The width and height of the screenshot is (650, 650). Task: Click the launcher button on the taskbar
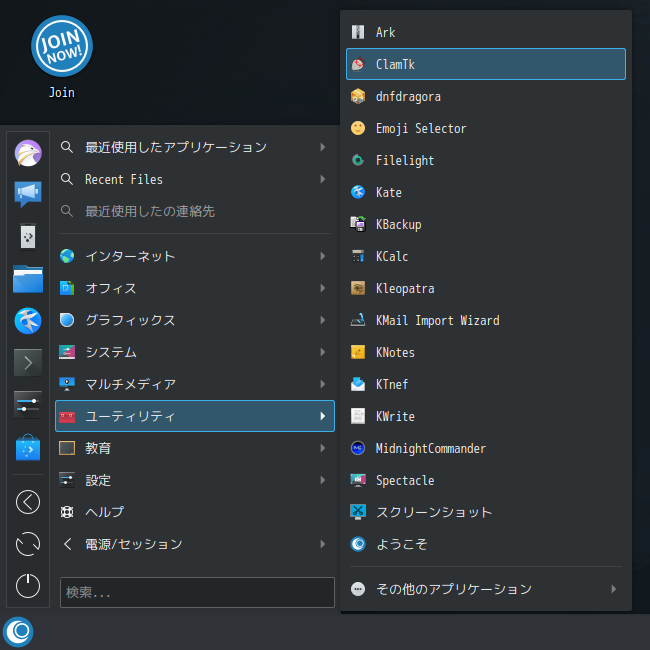(18, 632)
